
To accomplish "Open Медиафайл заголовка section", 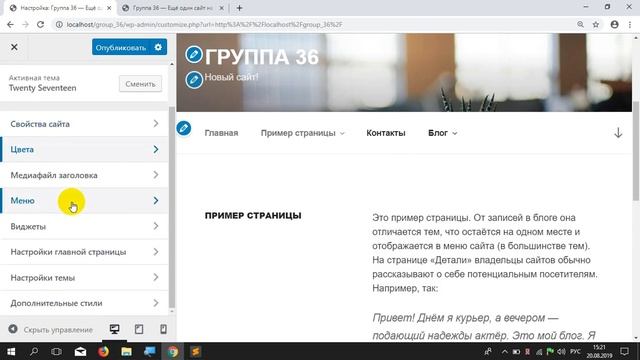I will pos(84,175).
